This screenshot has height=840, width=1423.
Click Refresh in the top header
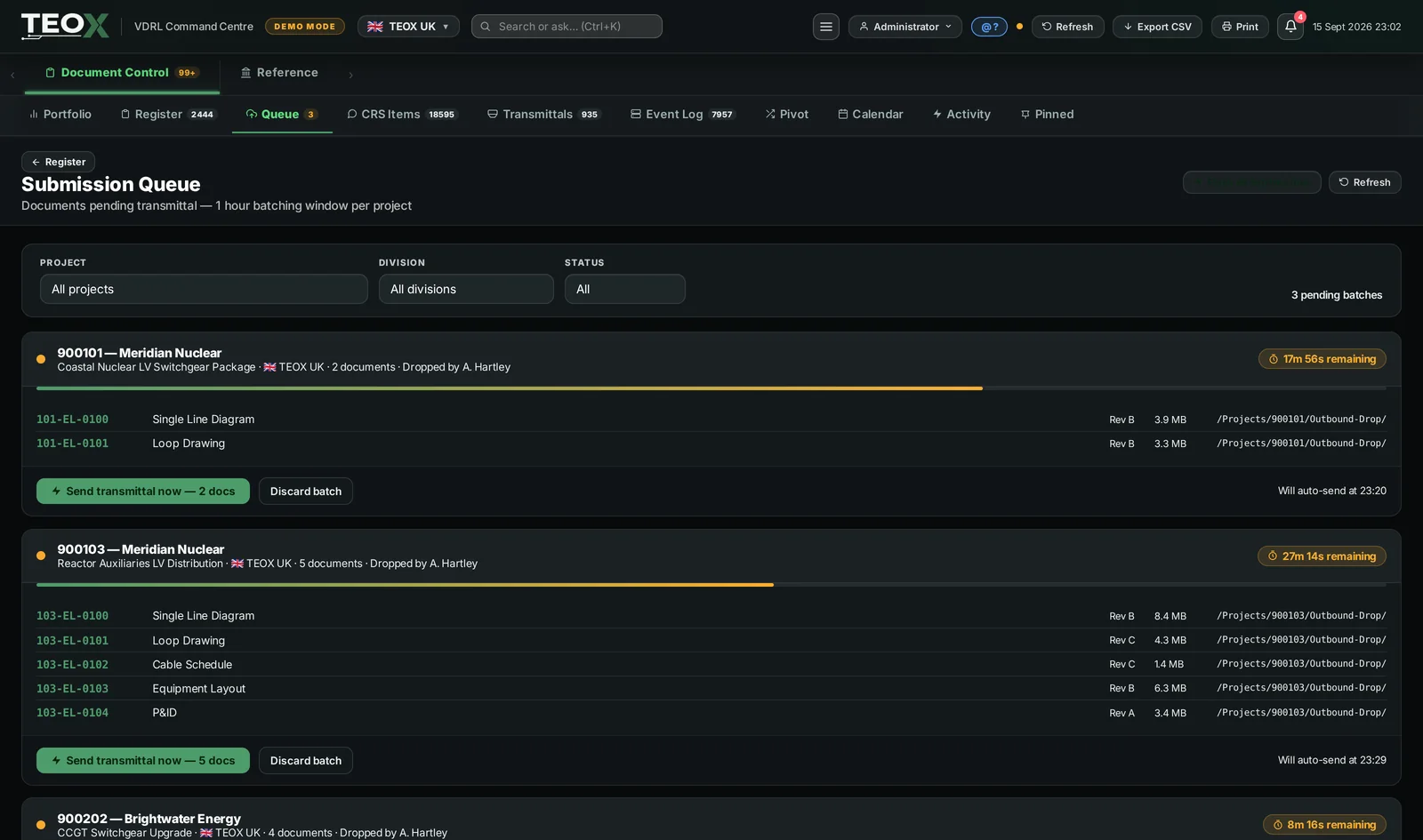1067,27
